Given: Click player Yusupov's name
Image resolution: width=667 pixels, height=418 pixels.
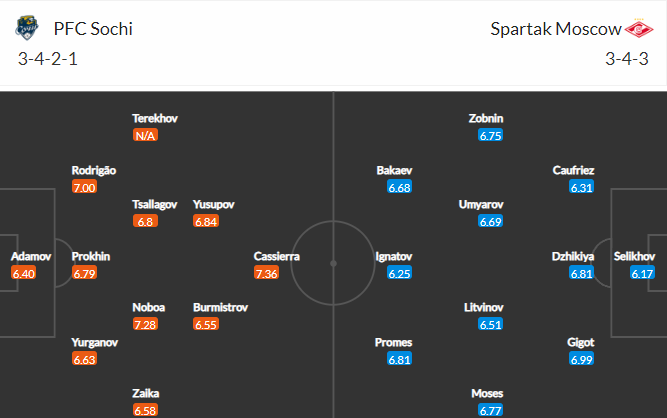Looking at the screenshot, I should pos(214,204).
